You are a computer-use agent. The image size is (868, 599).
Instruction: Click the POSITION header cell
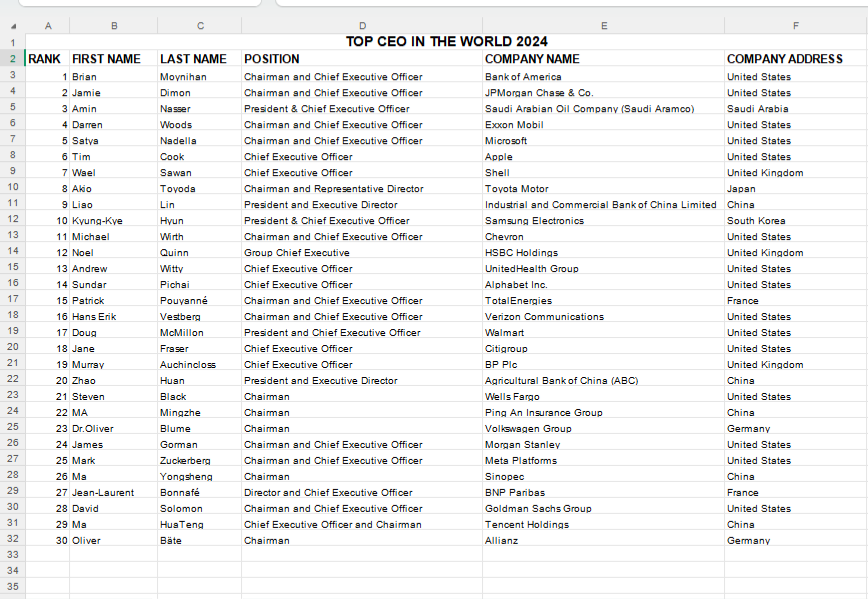pyautogui.click(x=362, y=59)
